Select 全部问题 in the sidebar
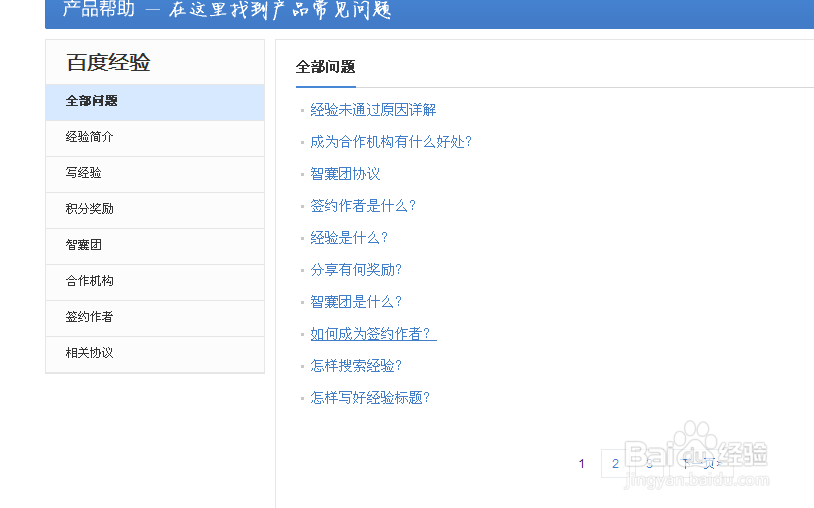This screenshot has width=814, height=508. coord(155,102)
